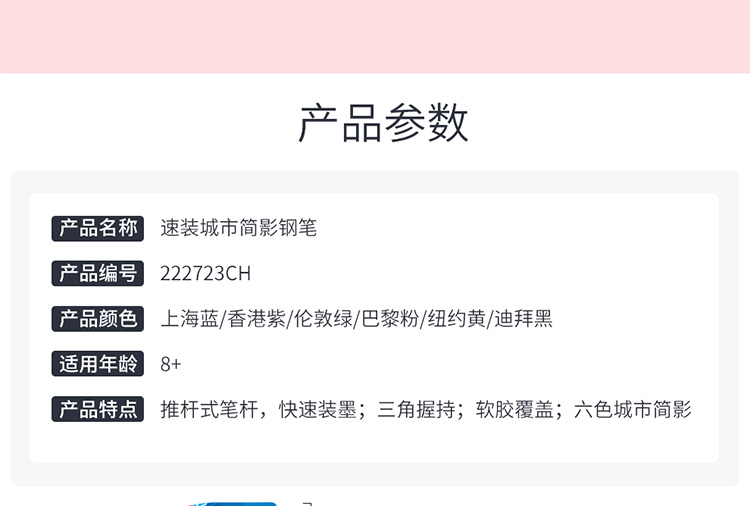Click the 上海蓝 color option text
The height and width of the screenshot is (506, 750).
(x=189, y=319)
